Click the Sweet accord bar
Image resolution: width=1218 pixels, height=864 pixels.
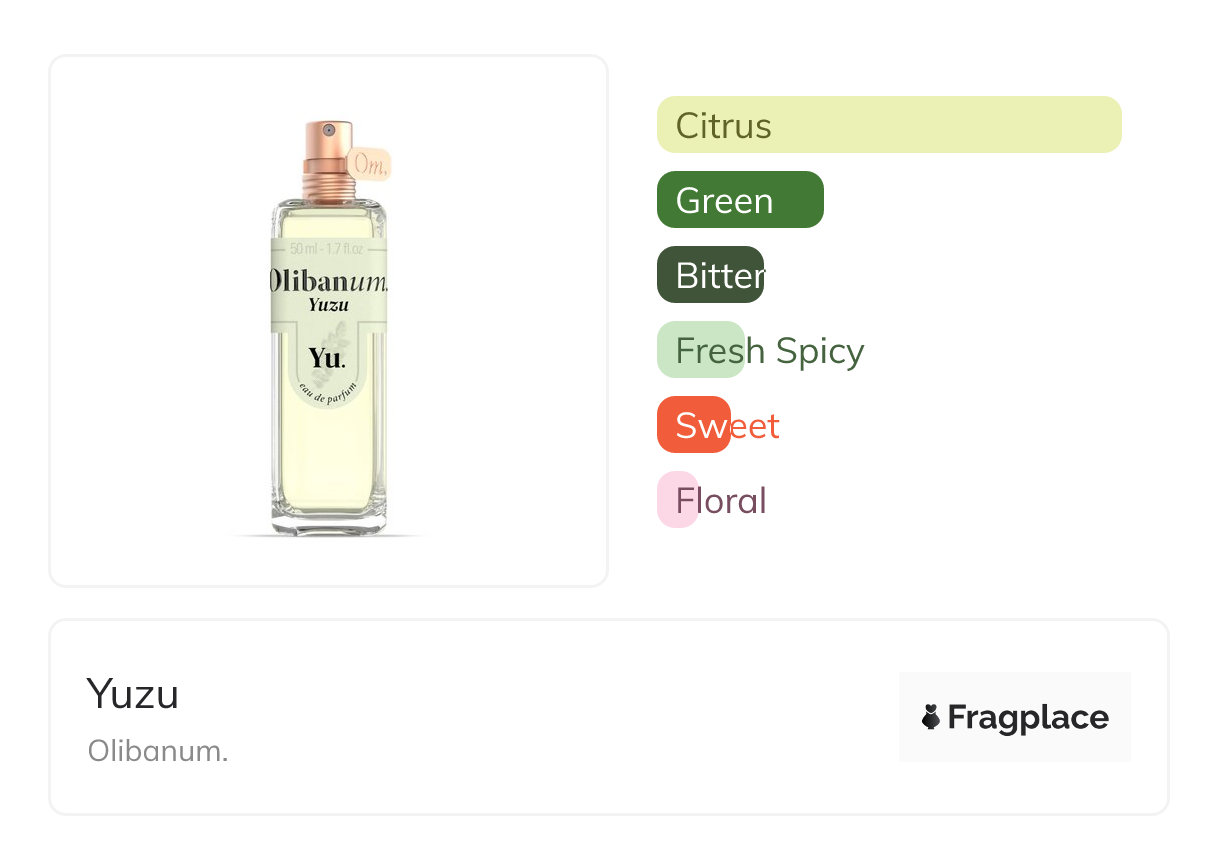click(x=693, y=425)
